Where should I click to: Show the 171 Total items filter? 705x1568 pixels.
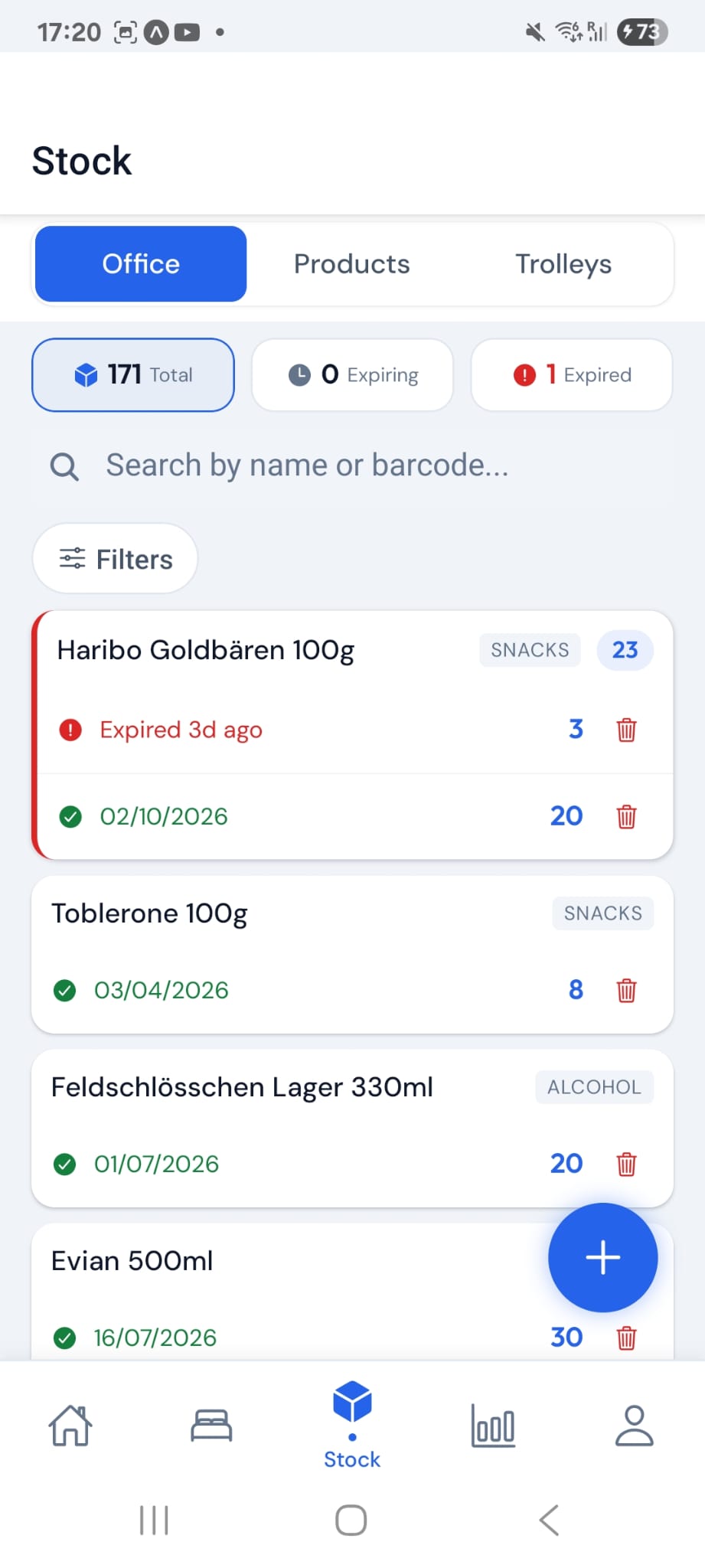pyautogui.click(x=133, y=375)
